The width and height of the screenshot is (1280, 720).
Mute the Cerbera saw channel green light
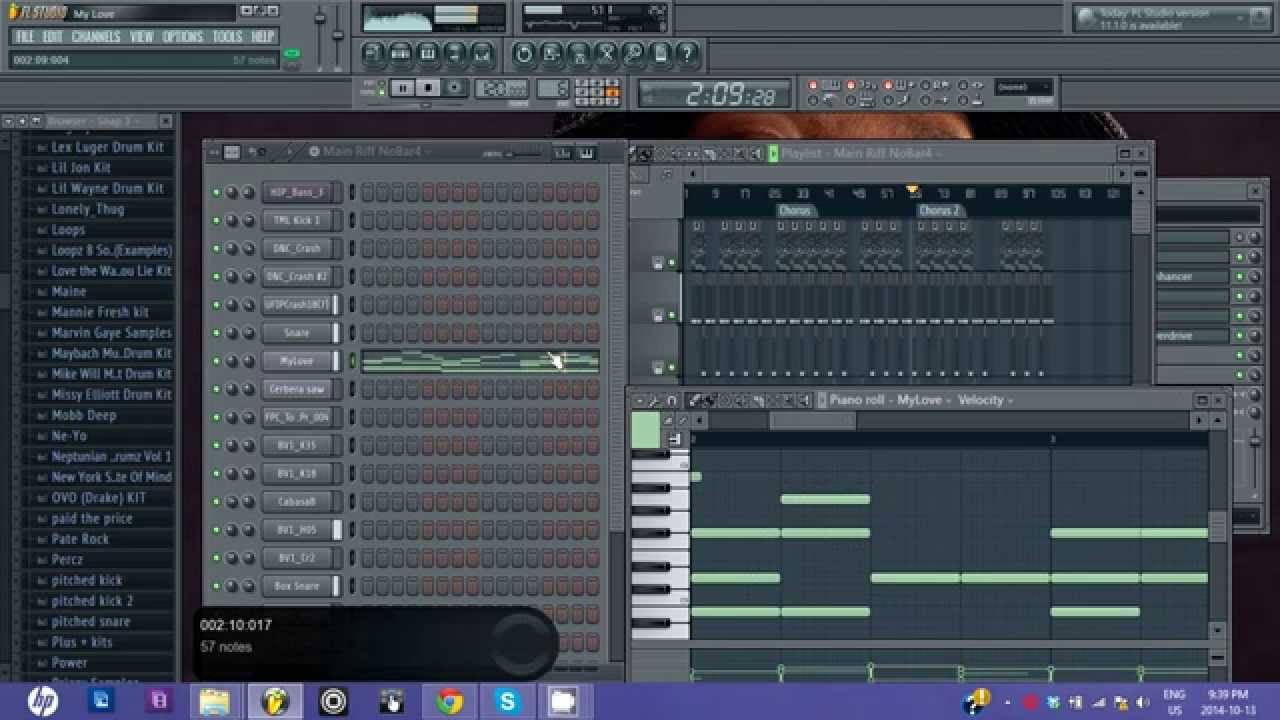(216, 389)
